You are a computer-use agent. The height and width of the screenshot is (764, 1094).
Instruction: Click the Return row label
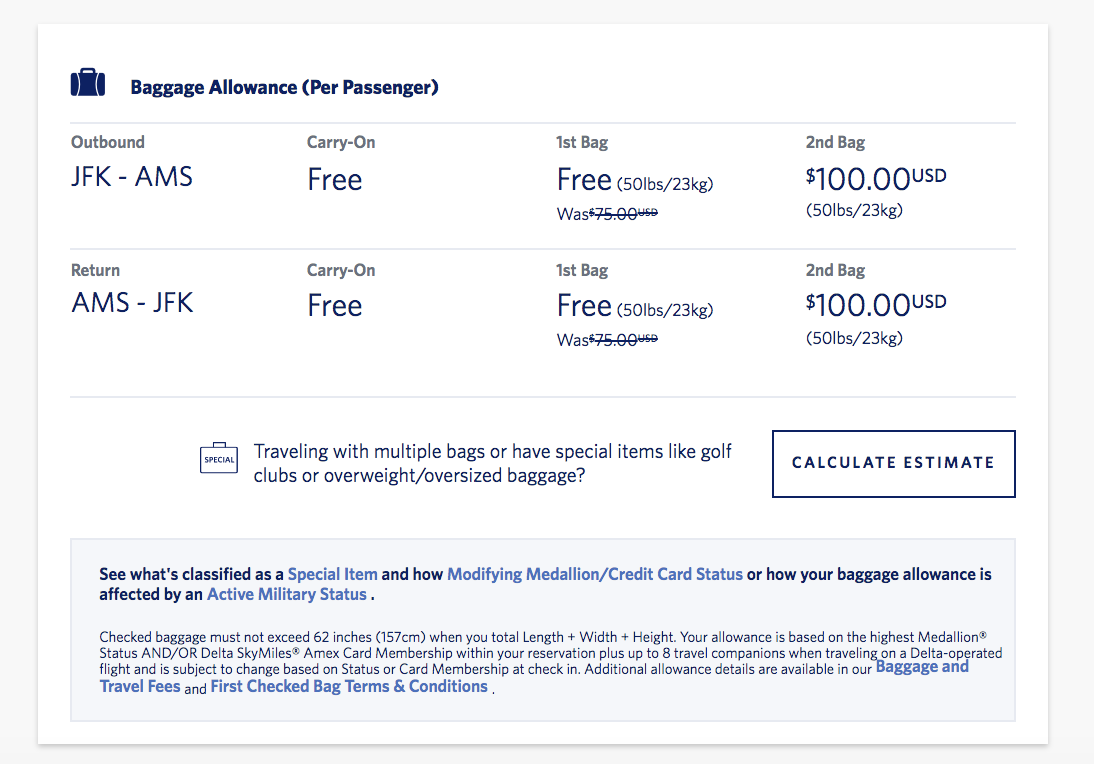(x=94, y=269)
